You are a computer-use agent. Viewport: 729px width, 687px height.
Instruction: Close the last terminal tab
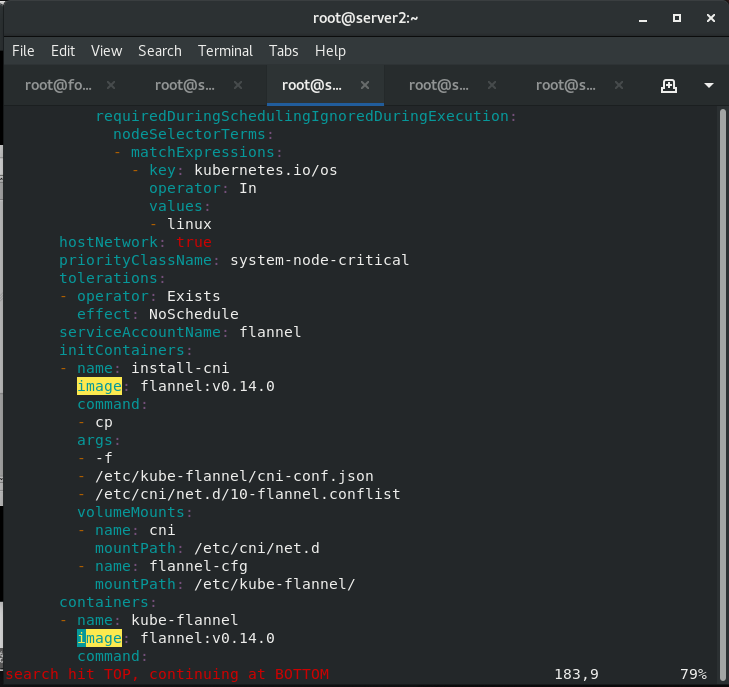[619, 85]
